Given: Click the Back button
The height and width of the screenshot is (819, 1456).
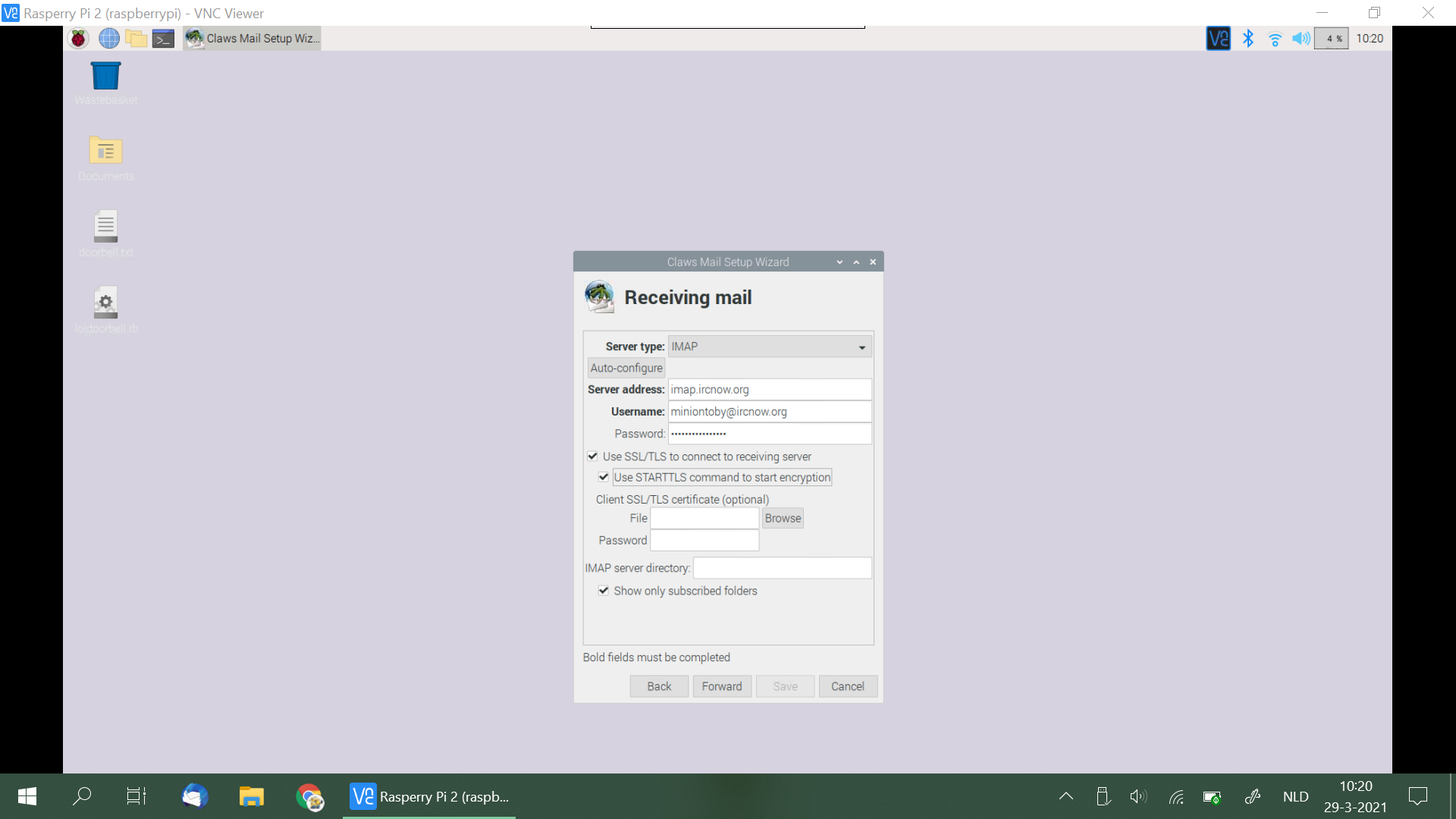Looking at the screenshot, I should tap(659, 686).
